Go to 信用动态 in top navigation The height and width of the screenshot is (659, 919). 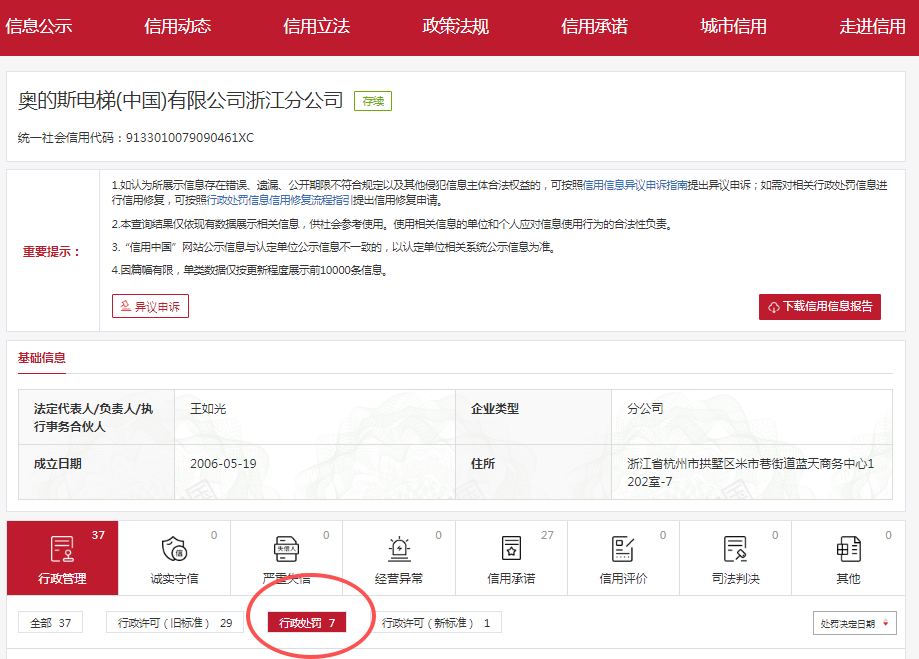[x=177, y=27]
